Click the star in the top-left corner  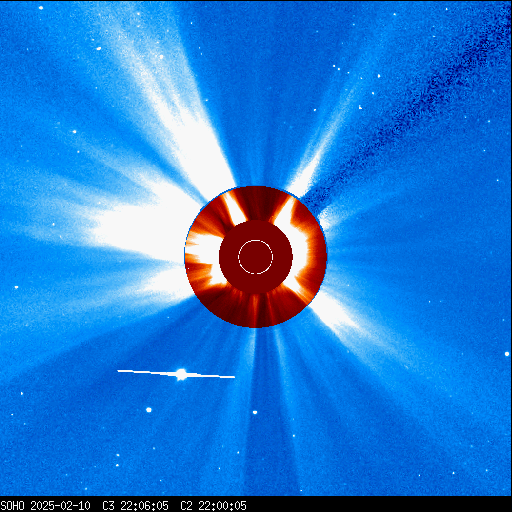pyautogui.click(x=41, y=7)
